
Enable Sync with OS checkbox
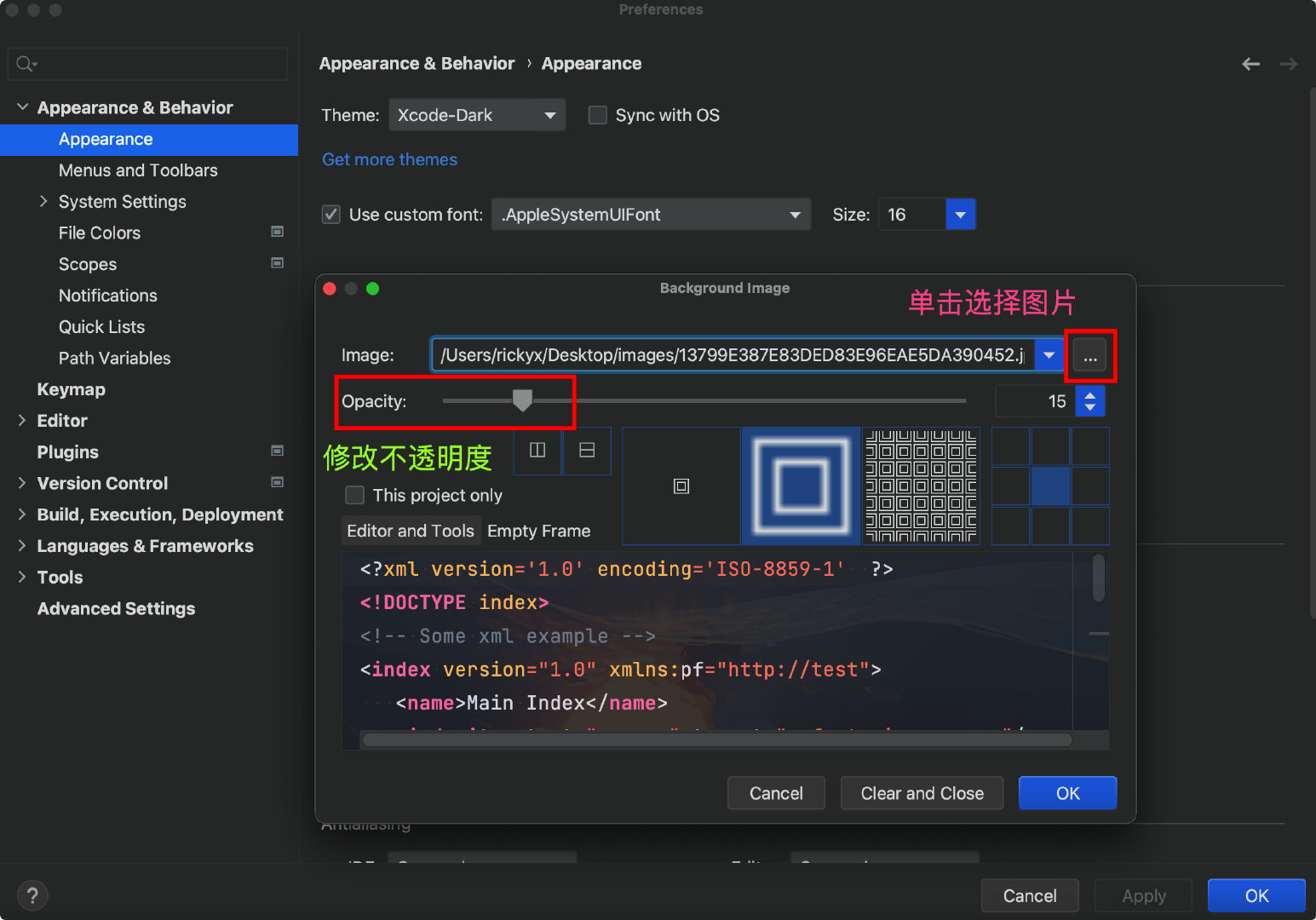pyautogui.click(x=598, y=115)
